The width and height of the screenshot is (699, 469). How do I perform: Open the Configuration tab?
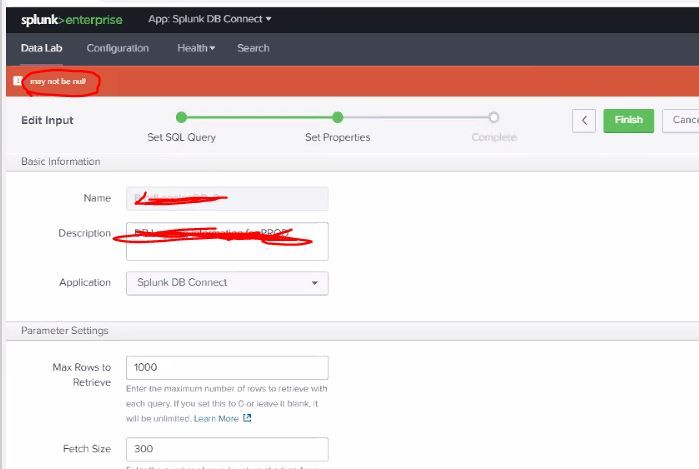(x=118, y=48)
